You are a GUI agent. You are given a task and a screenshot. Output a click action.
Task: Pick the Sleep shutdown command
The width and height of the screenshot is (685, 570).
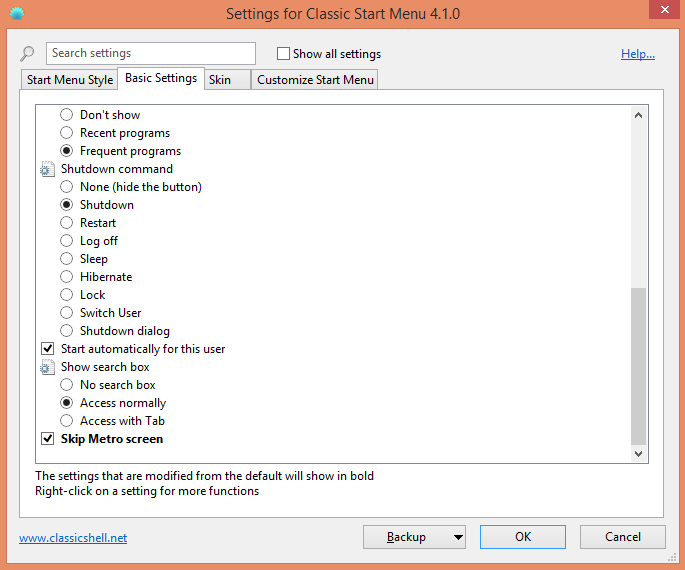[66, 259]
